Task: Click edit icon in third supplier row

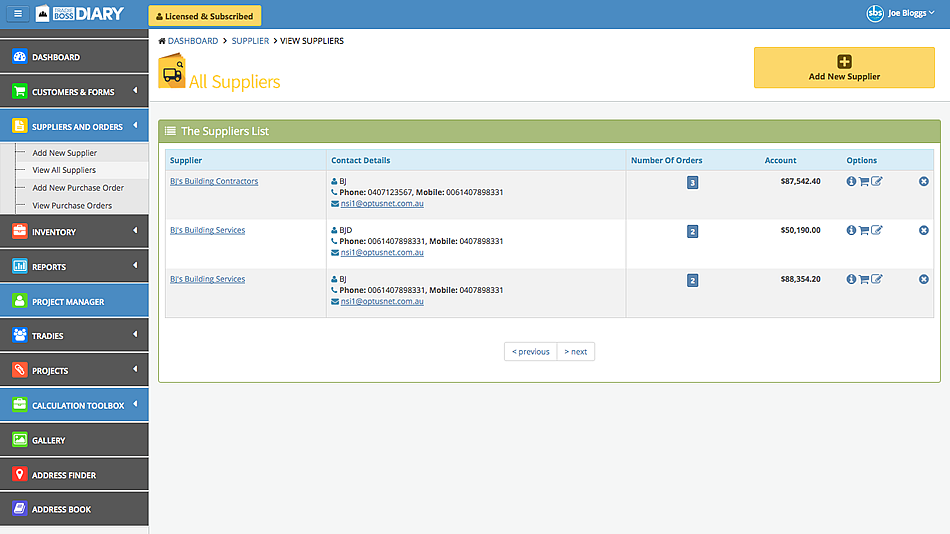Action: (x=877, y=279)
